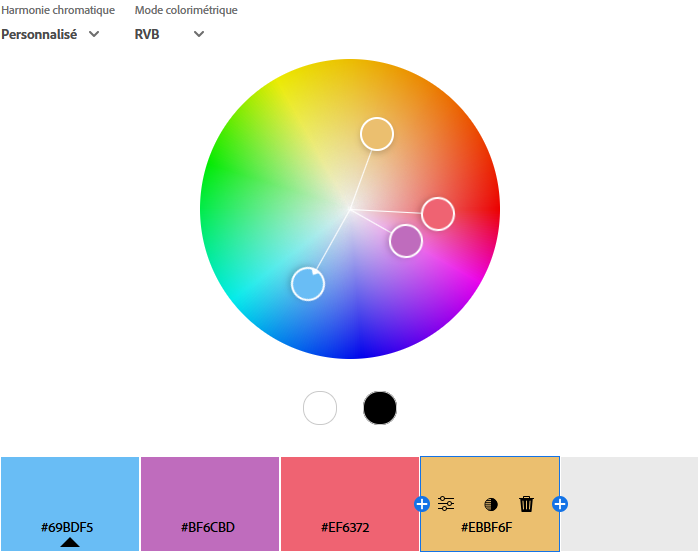Delete the orange swatch with the trash icon
The height and width of the screenshot is (552, 698).
click(x=526, y=504)
